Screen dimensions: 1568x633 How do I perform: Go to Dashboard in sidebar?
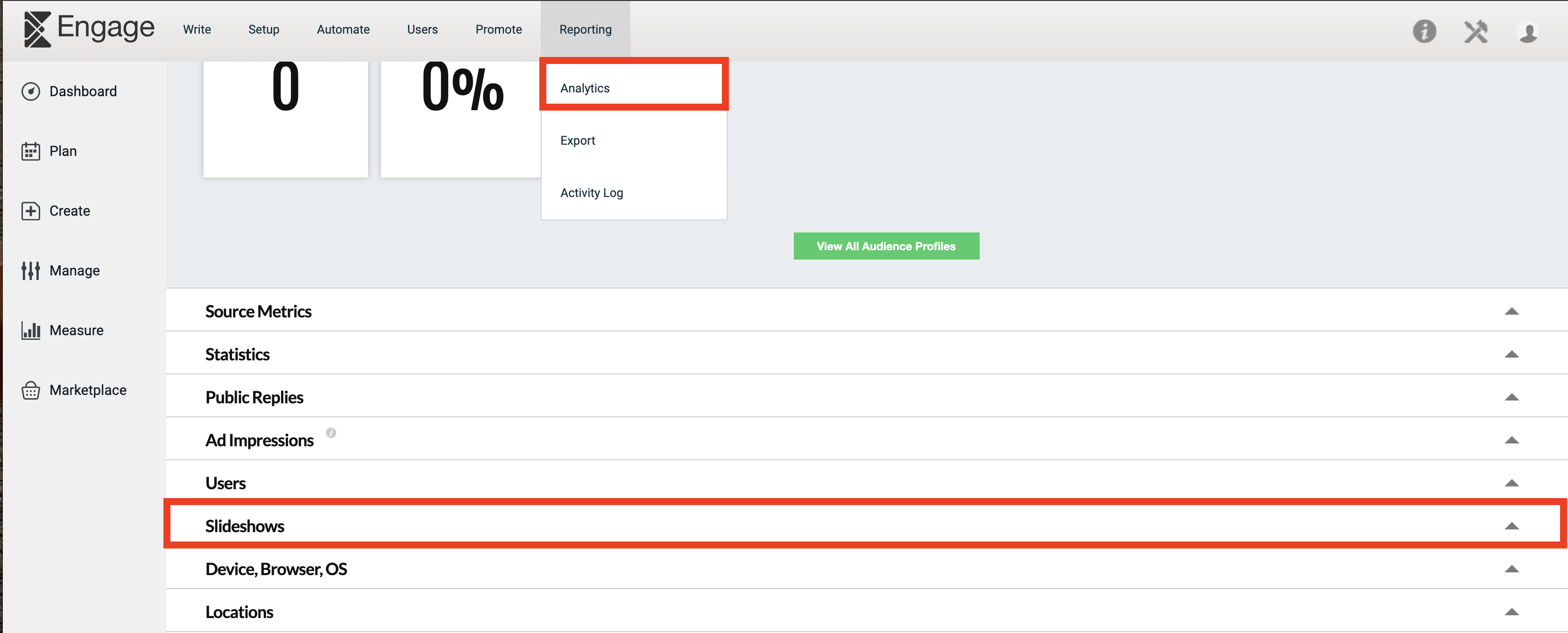point(83,91)
